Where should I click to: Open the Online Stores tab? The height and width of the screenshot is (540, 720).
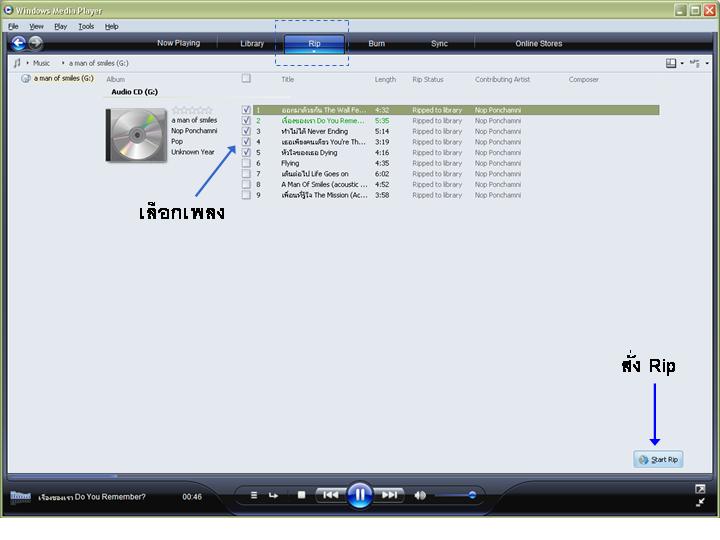point(539,44)
